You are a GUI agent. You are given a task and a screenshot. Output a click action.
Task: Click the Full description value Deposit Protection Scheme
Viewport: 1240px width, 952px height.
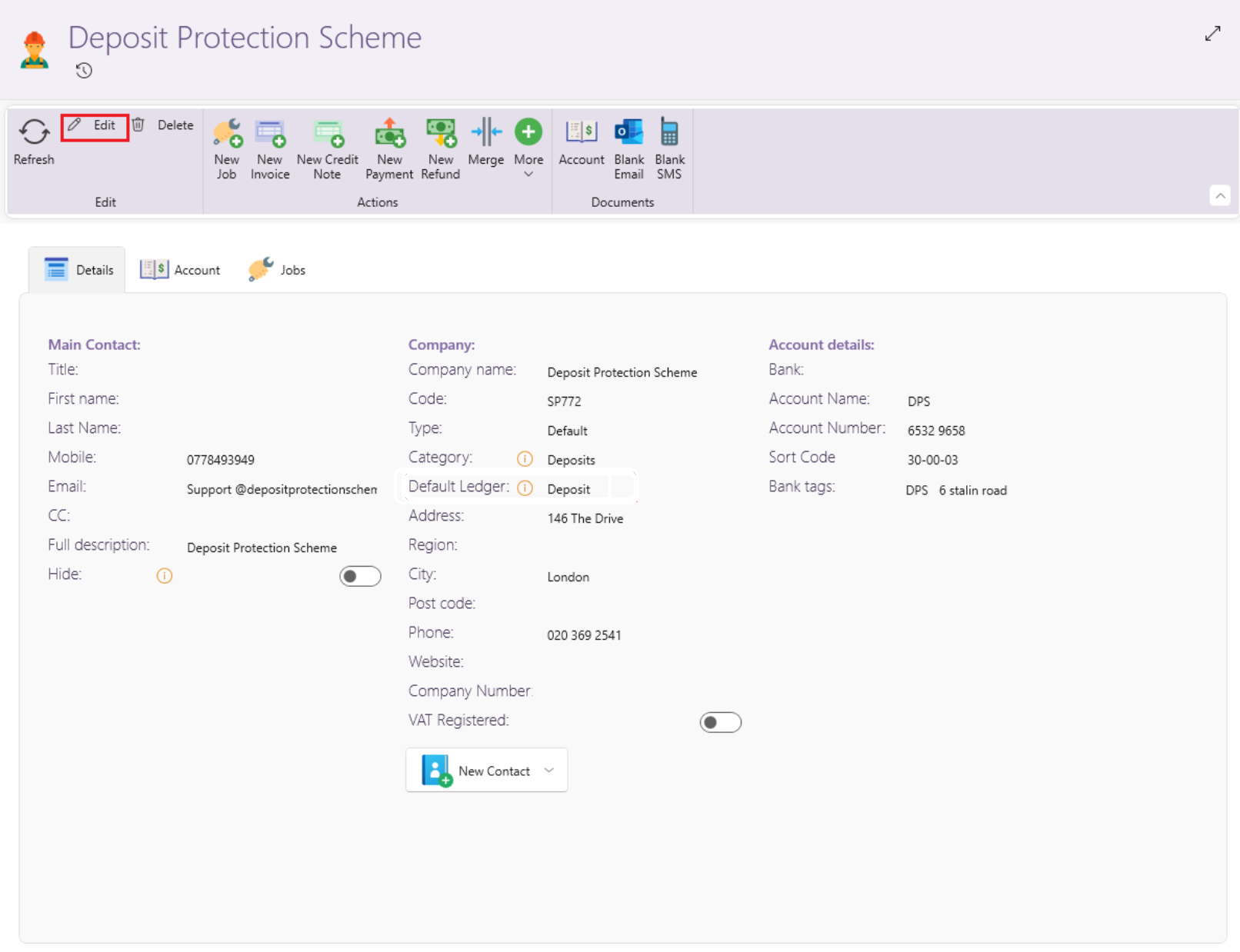262,548
